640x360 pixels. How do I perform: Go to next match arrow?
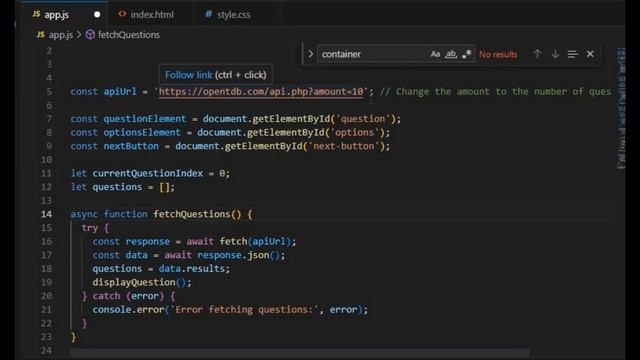pos(555,54)
